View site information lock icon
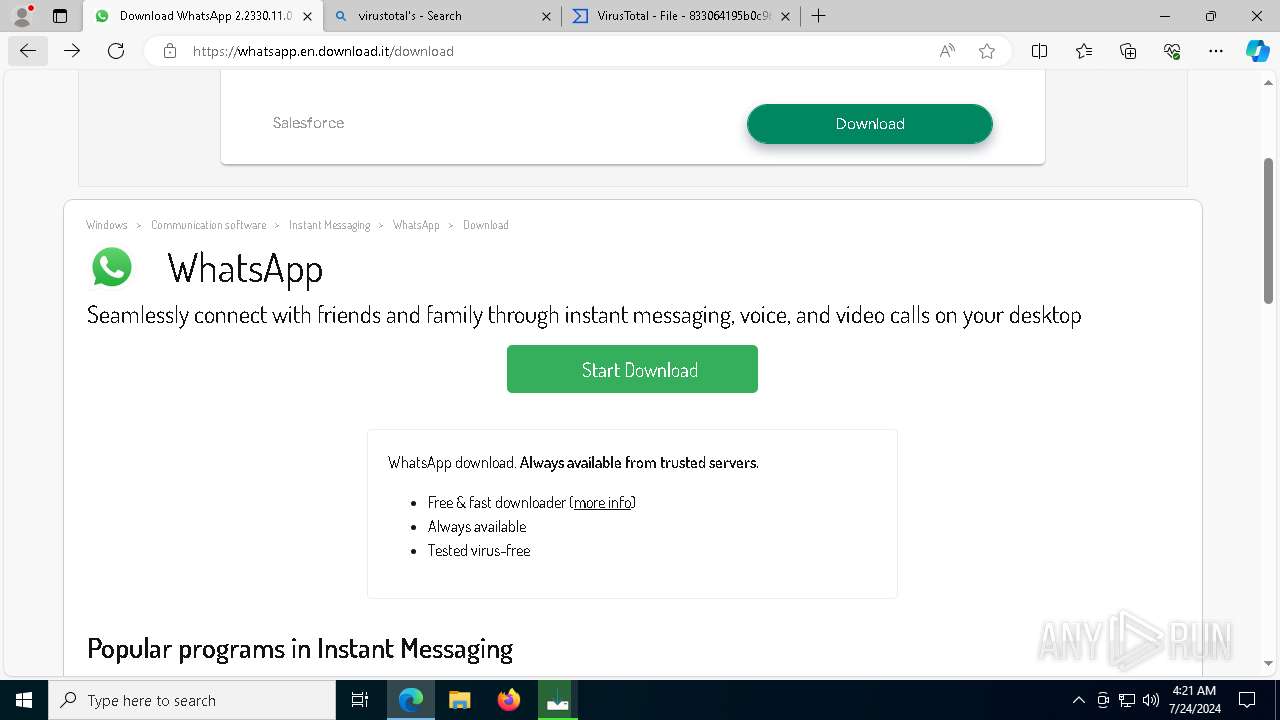This screenshot has height=720, width=1280. [170, 51]
